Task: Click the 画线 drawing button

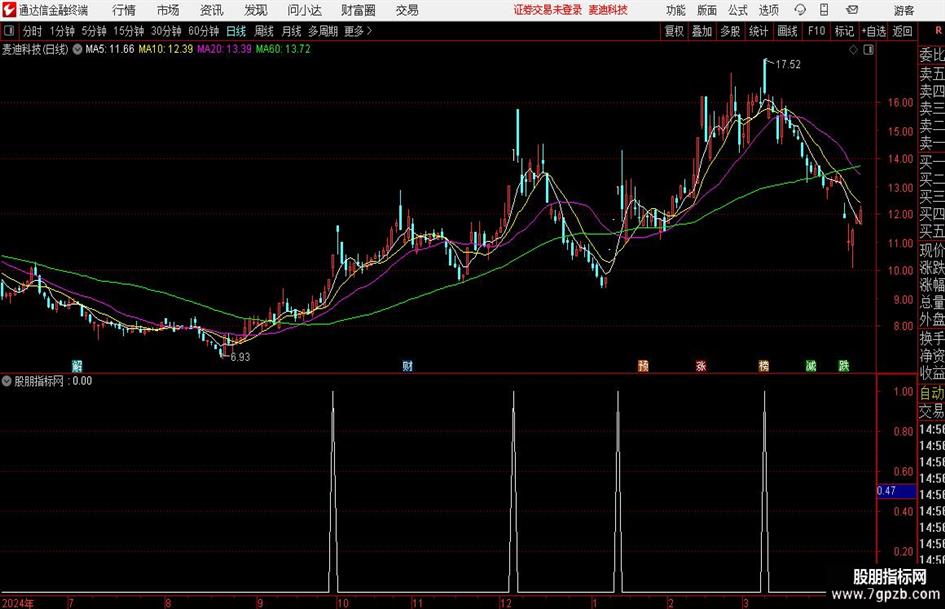Action: point(787,31)
